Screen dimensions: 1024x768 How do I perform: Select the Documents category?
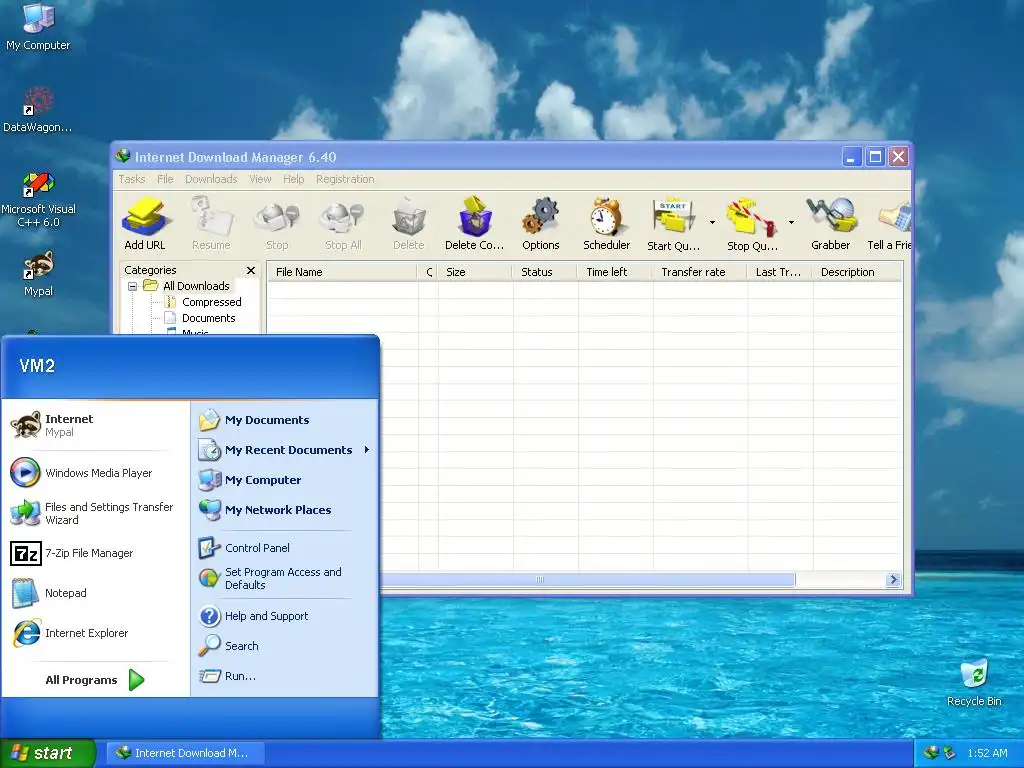click(208, 318)
